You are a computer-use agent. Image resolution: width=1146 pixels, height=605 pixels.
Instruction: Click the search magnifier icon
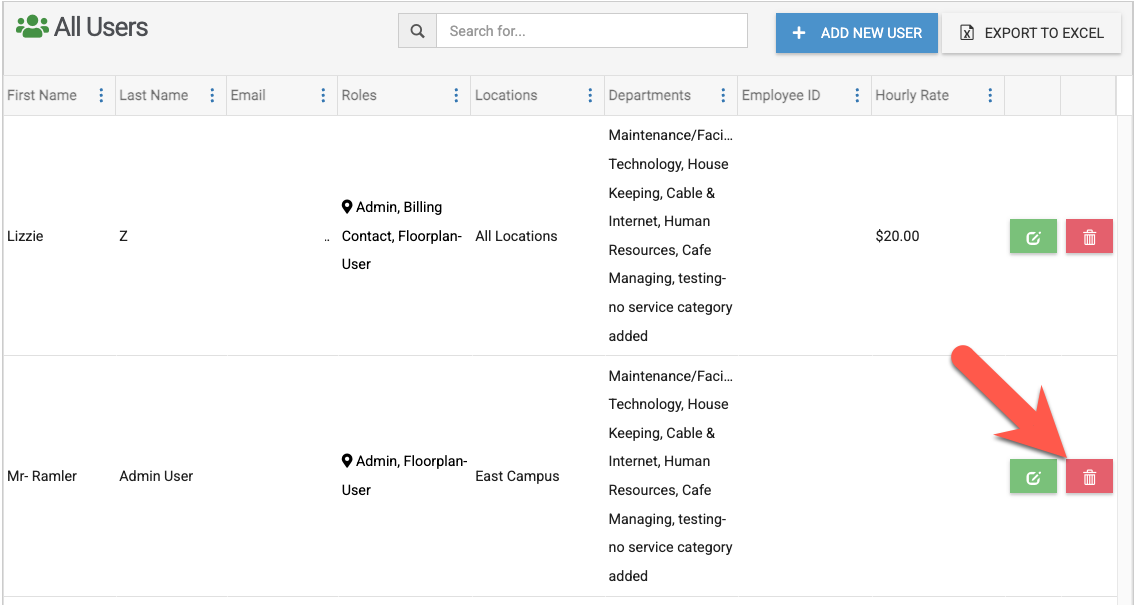click(417, 31)
